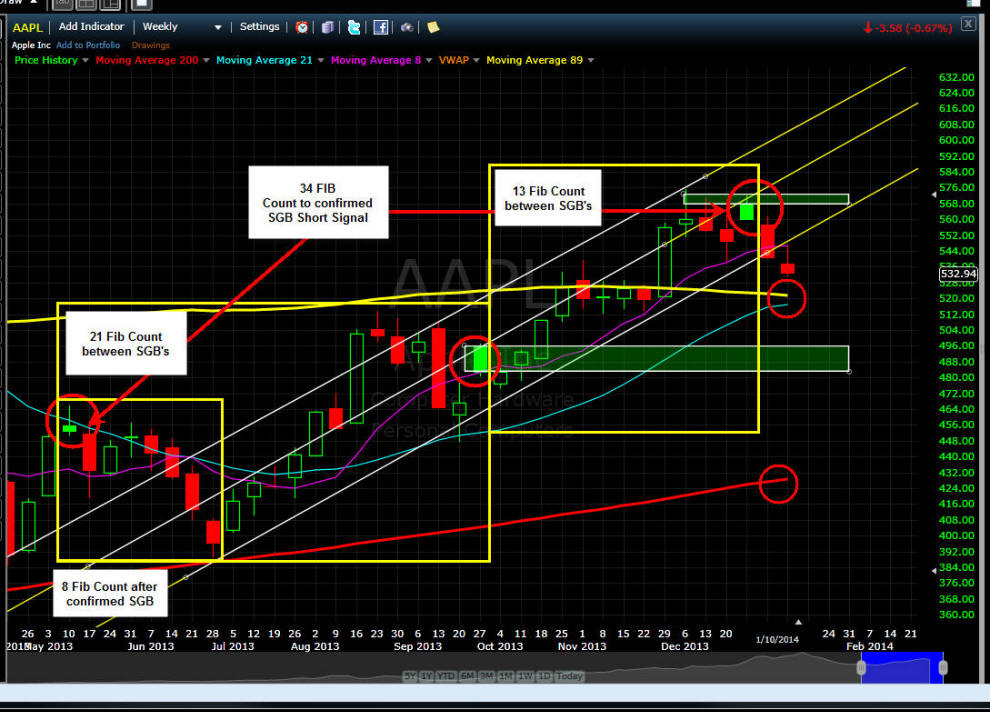This screenshot has height=712, width=990.
Task: Click the AAPL ticker symbol
Action: coord(28,27)
